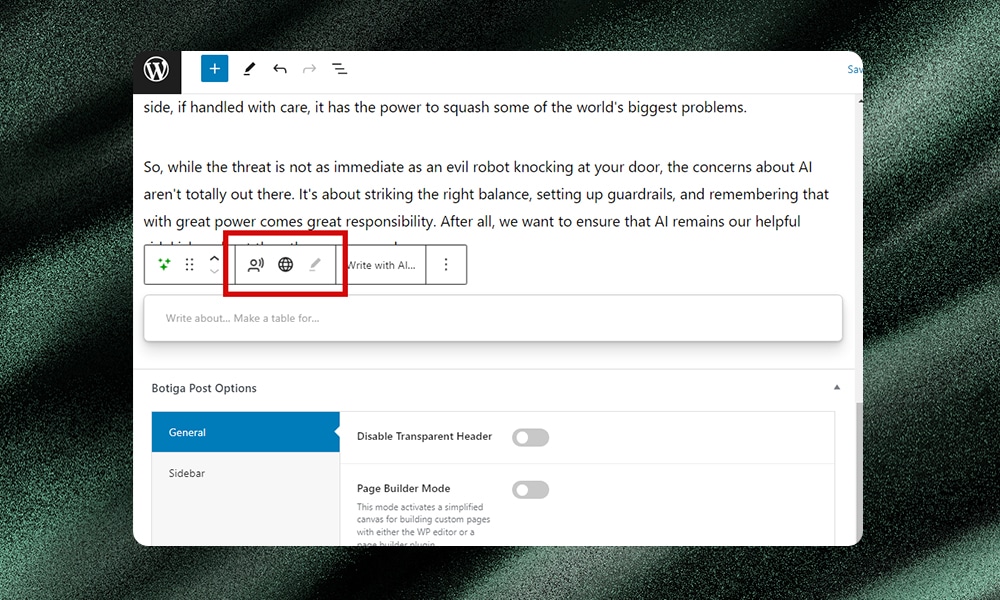
Task: Open the Translate globe icon menu
Action: tap(286, 265)
